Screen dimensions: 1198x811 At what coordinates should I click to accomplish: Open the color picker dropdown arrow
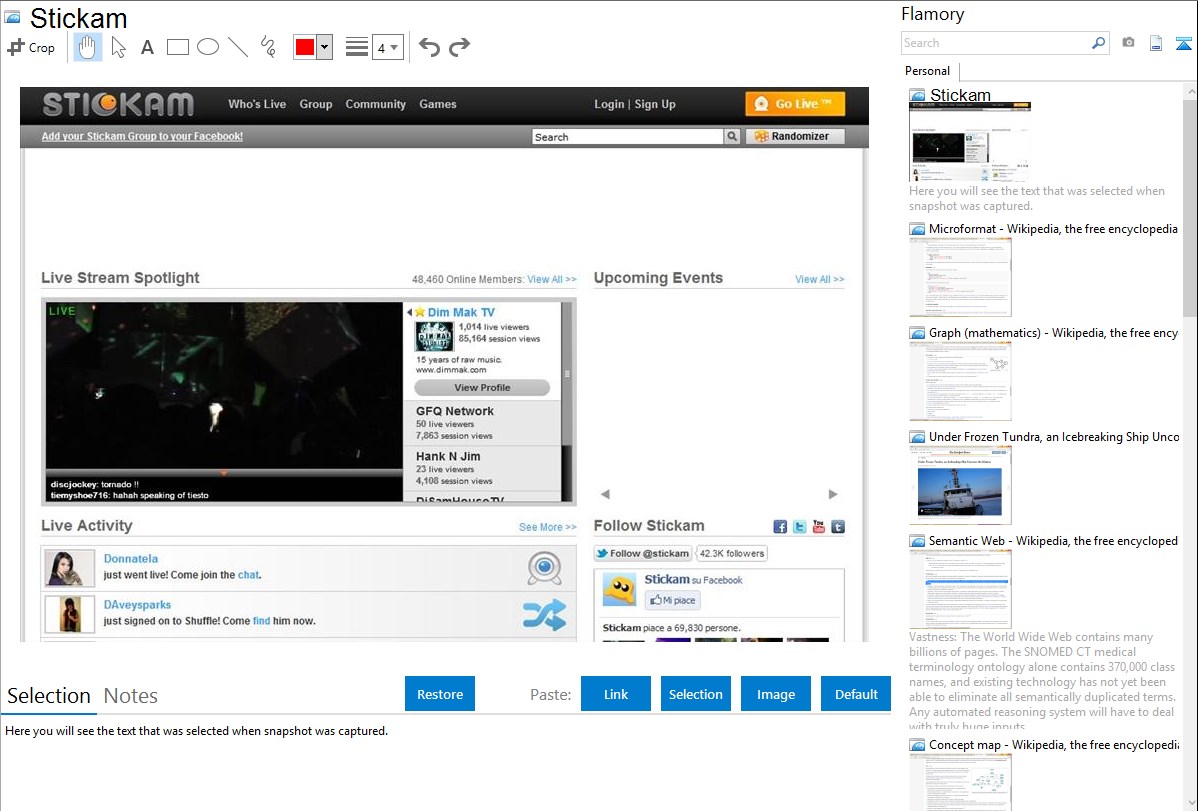[x=324, y=48]
